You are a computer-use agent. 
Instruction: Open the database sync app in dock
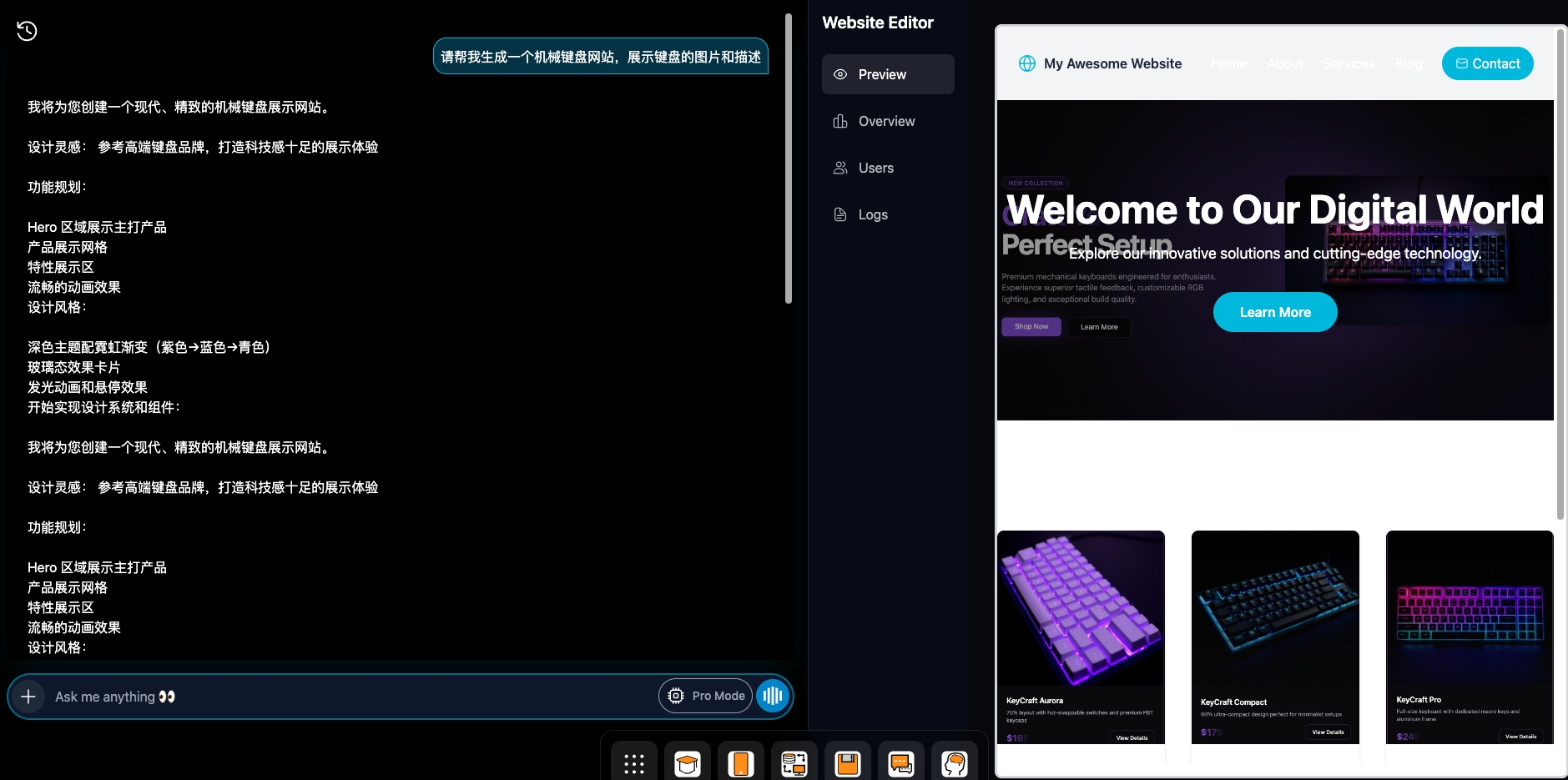pyautogui.click(x=794, y=763)
